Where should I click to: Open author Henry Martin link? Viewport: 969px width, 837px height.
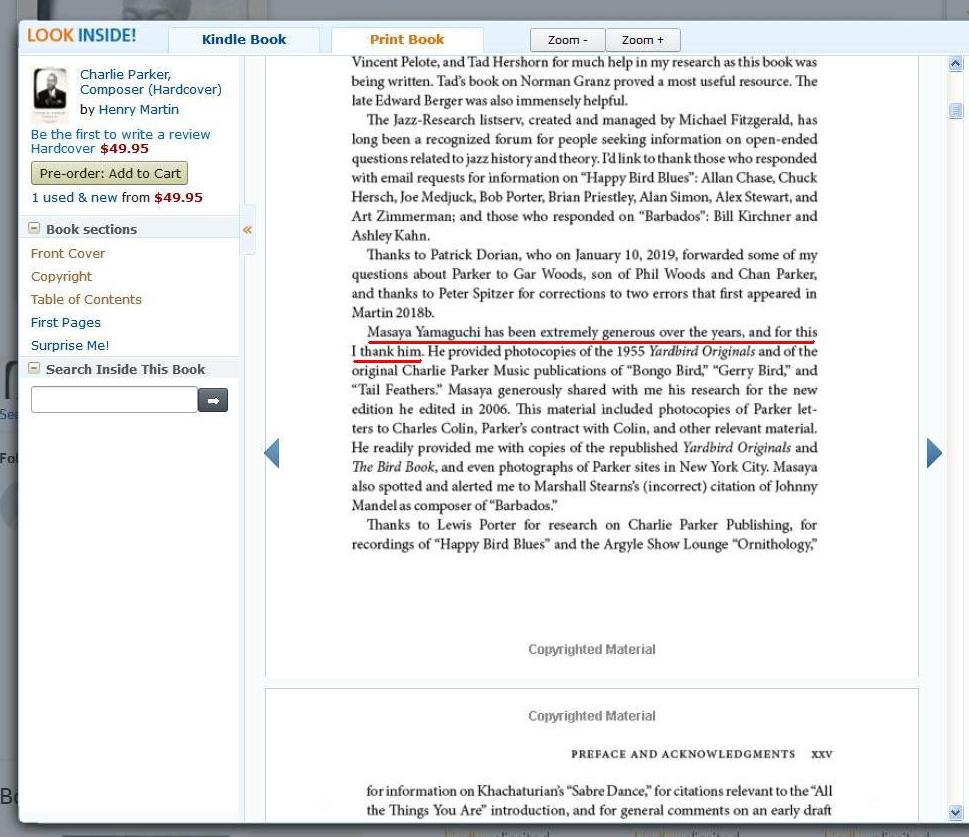138,109
